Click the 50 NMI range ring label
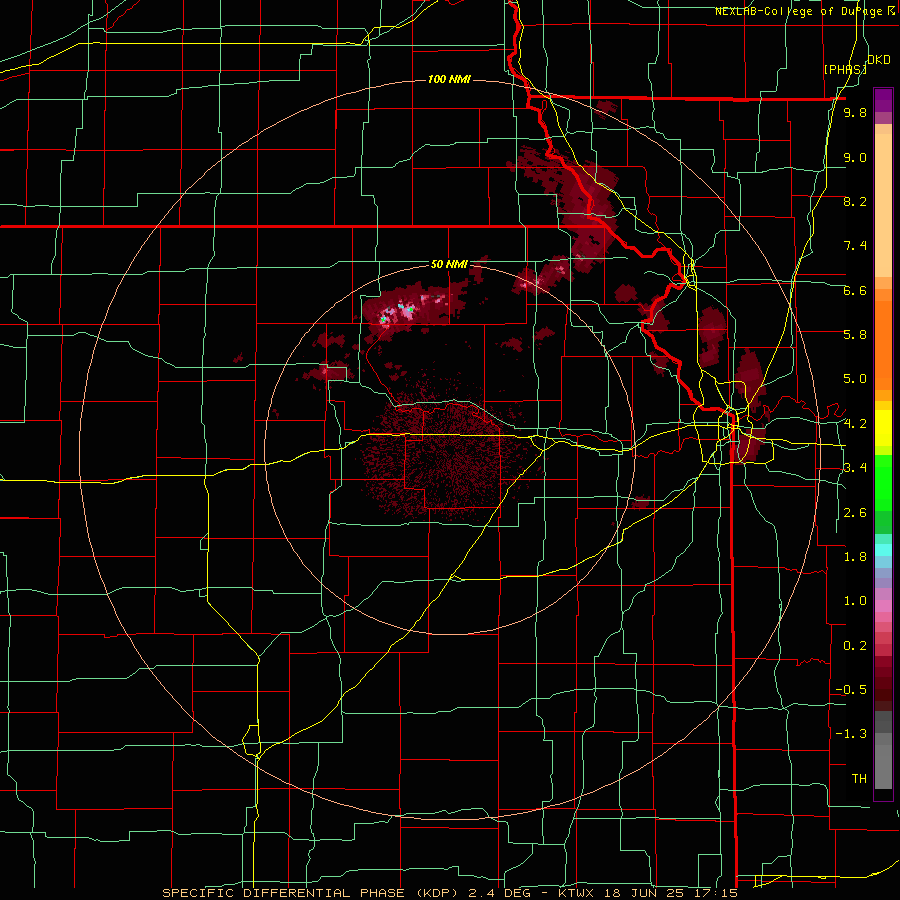 click(x=449, y=265)
